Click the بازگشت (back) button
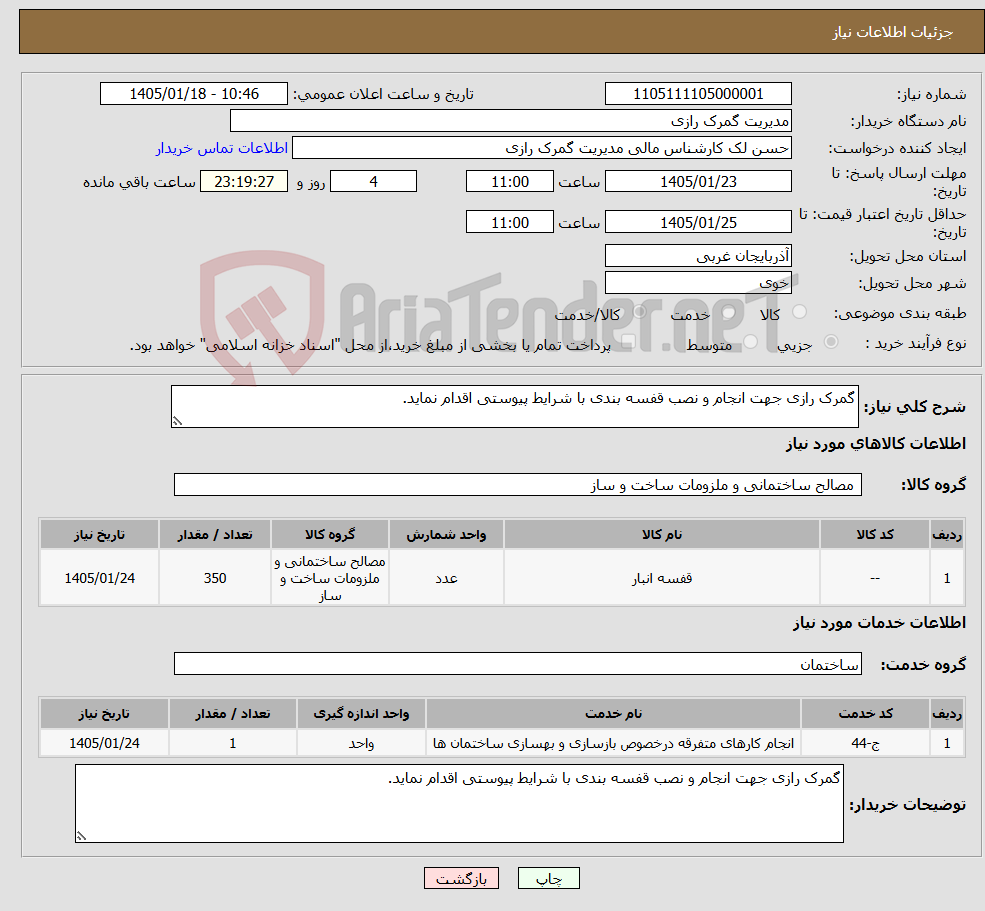The image size is (985, 911). (x=461, y=878)
